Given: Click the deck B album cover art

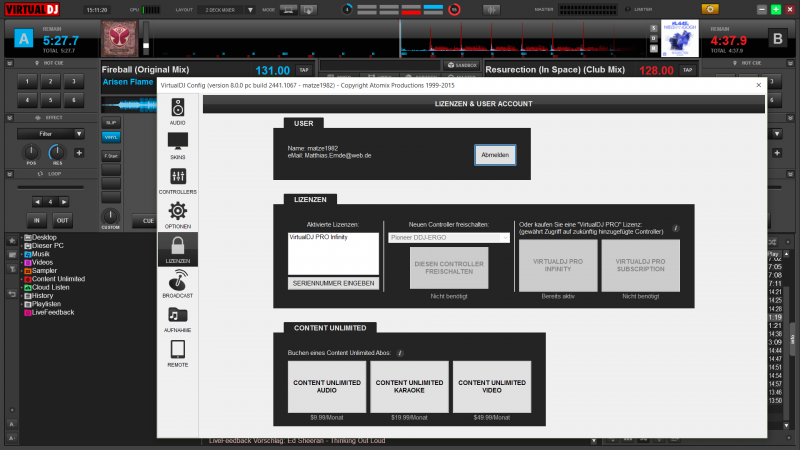Looking at the screenshot, I should 680,38.
